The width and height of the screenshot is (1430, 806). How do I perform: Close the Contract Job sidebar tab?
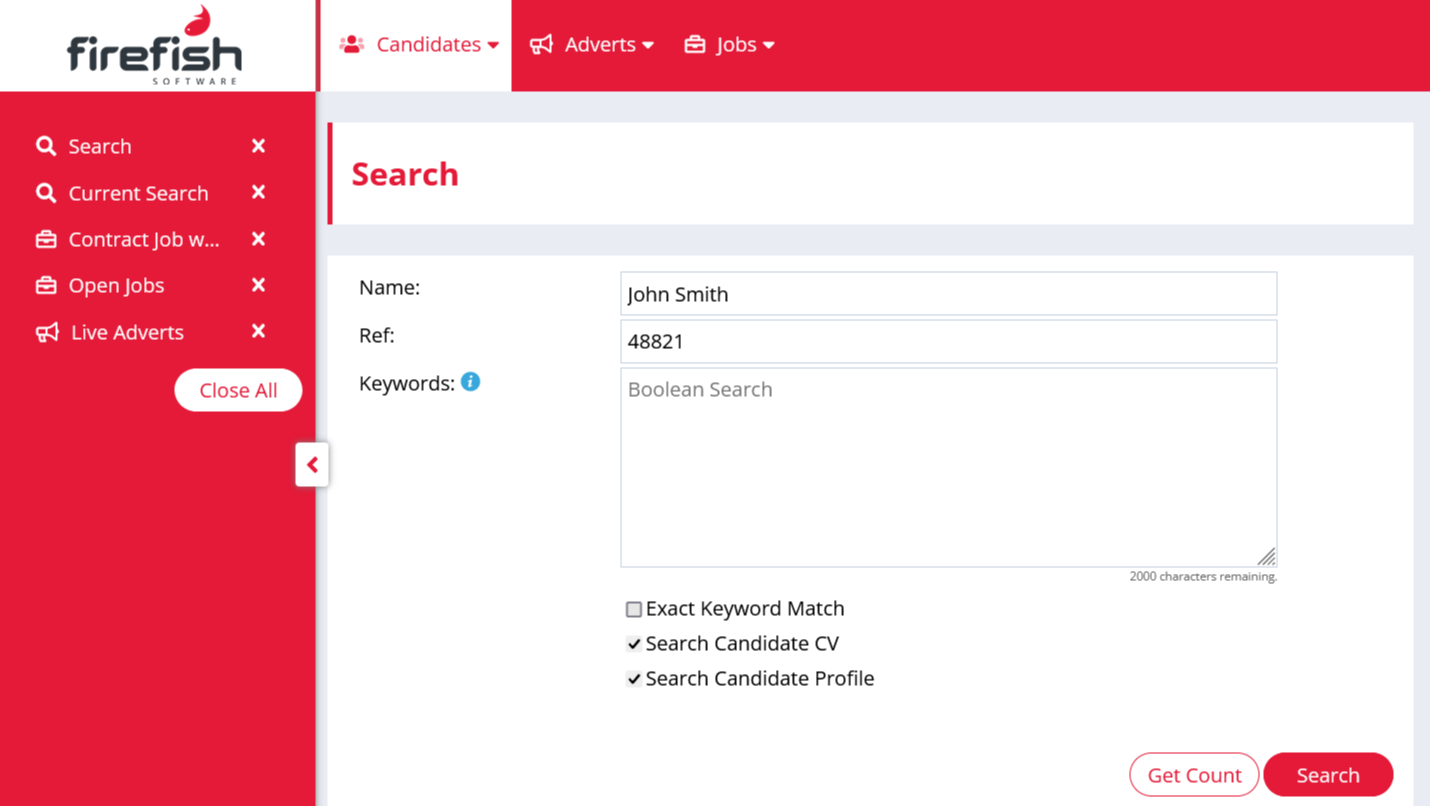[258, 239]
